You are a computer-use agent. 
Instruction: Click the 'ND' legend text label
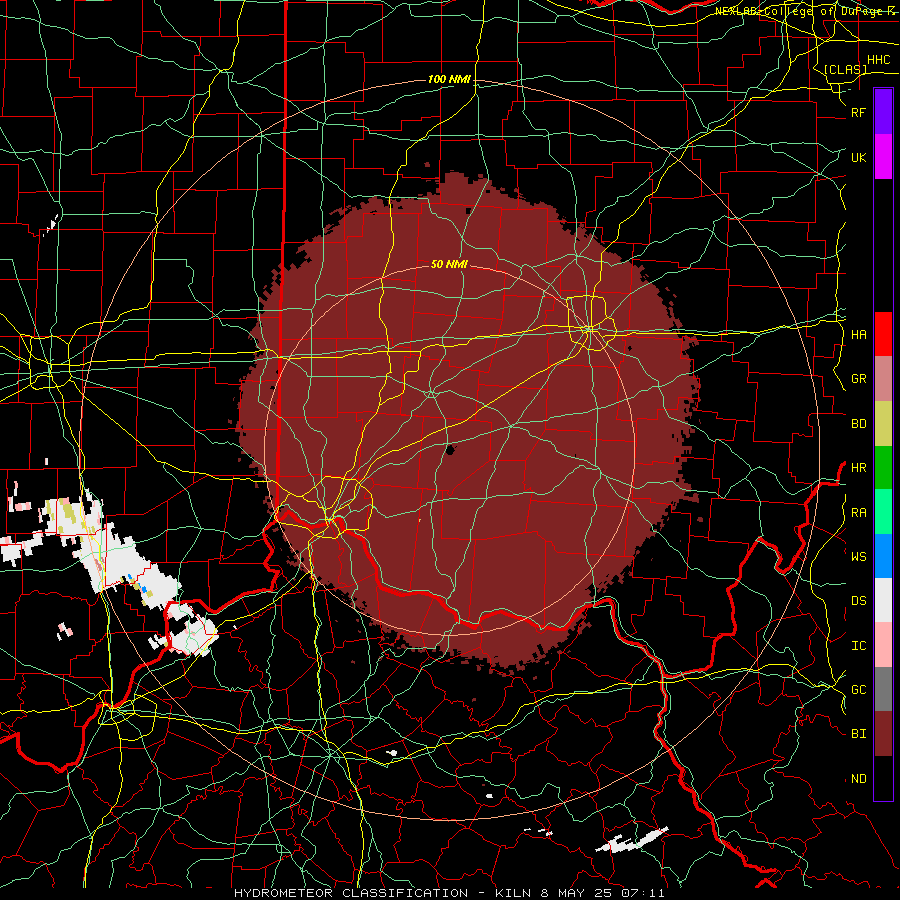click(858, 779)
